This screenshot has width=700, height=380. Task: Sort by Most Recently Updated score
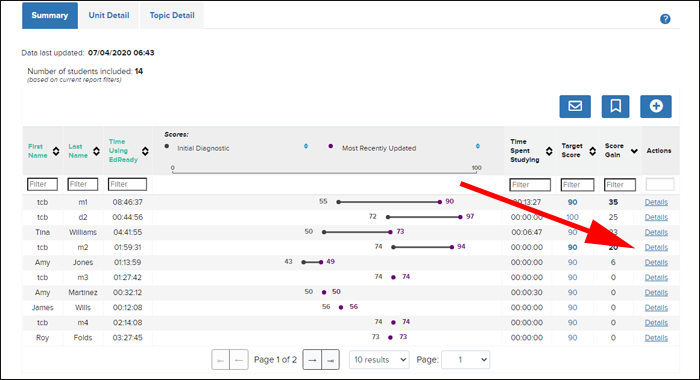pyautogui.click(x=478, y=146)
